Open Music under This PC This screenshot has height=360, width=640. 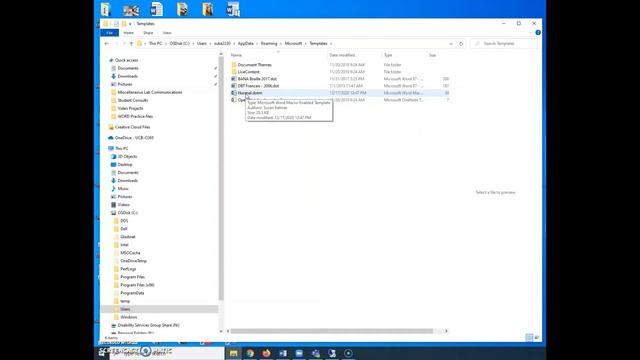click(123, 189)
